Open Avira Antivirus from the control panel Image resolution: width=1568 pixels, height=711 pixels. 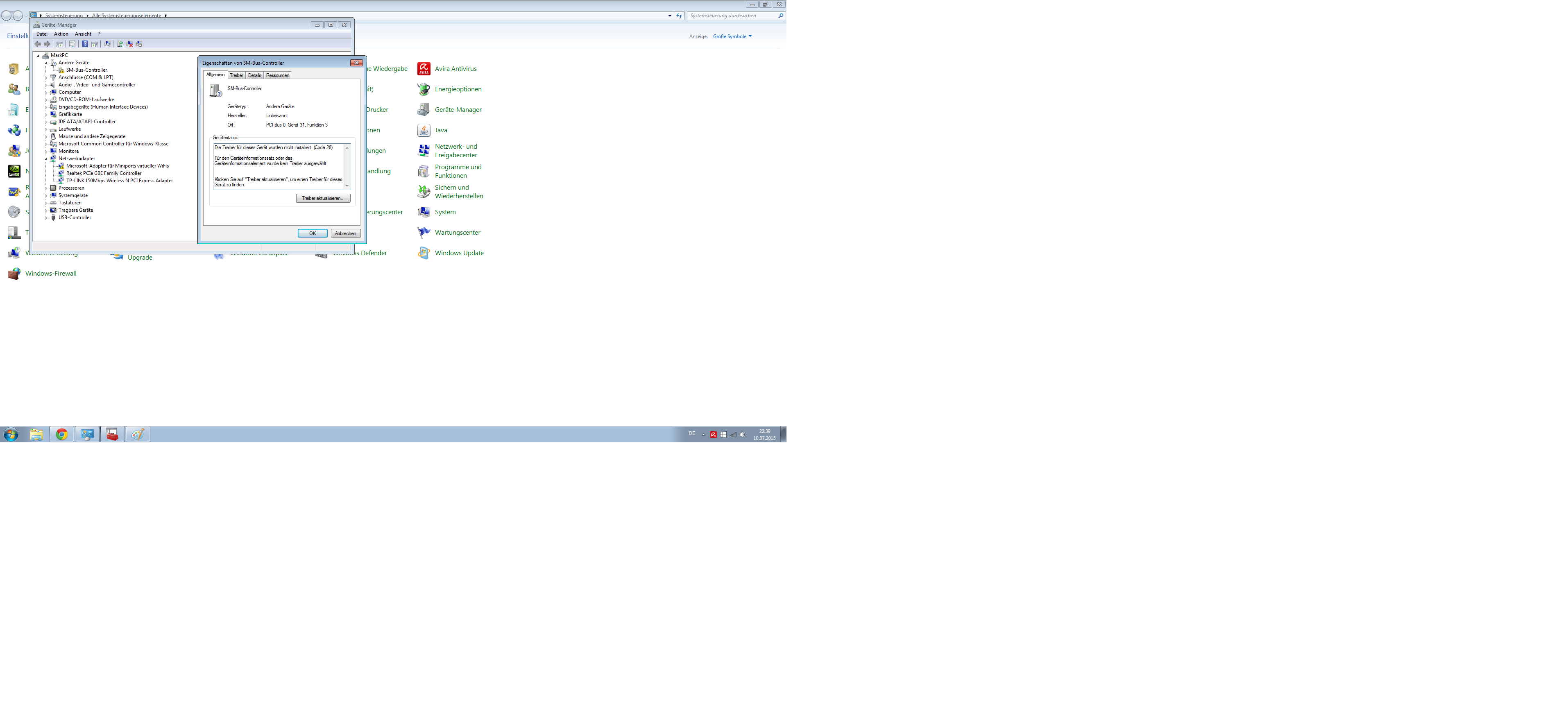point(455,69)
